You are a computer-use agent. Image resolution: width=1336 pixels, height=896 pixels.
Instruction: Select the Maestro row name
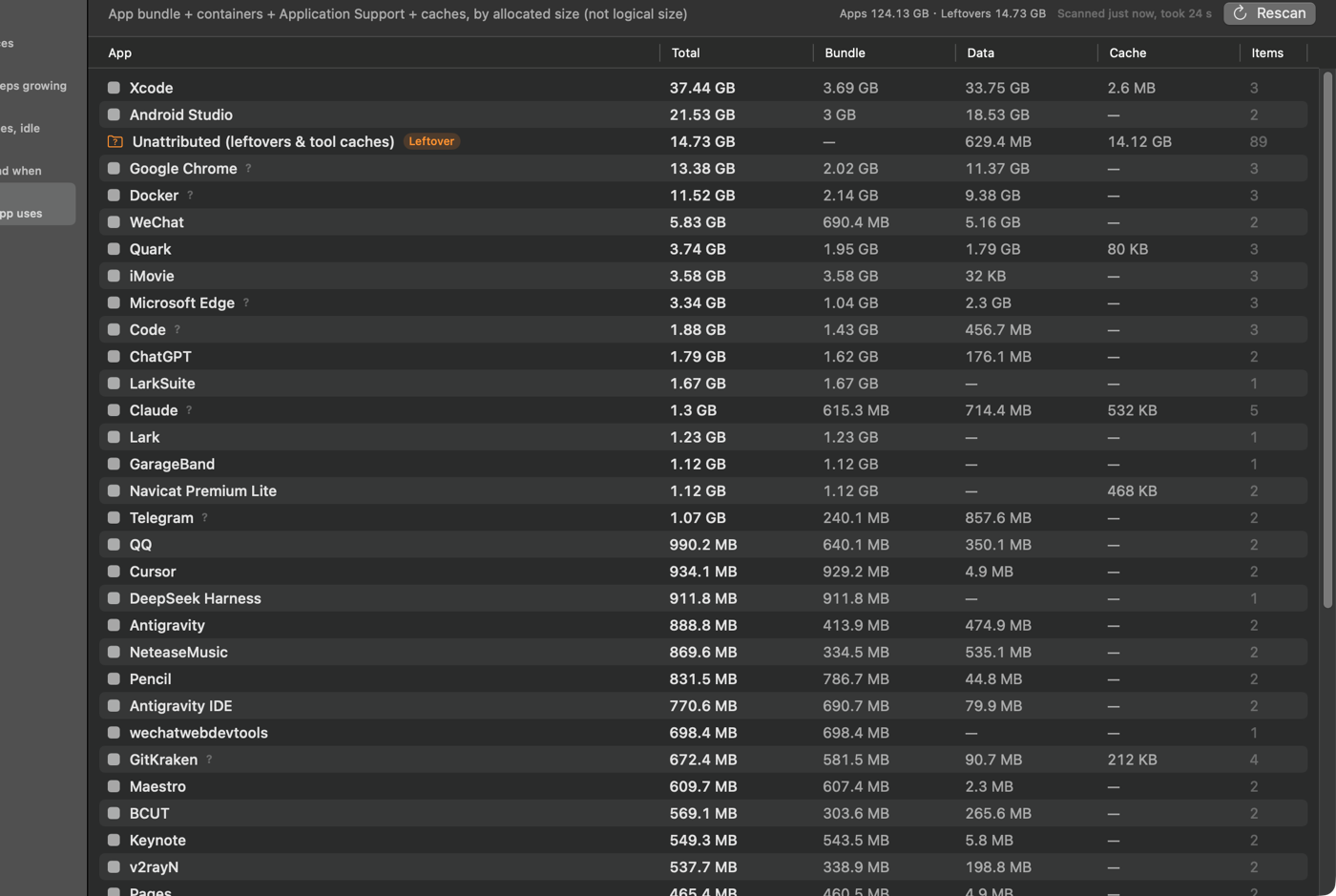(157, 786)
